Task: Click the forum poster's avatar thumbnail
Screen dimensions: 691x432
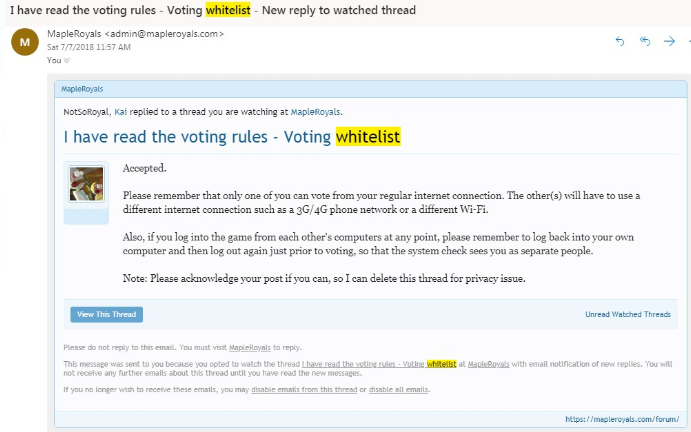Action: point(86,184)
